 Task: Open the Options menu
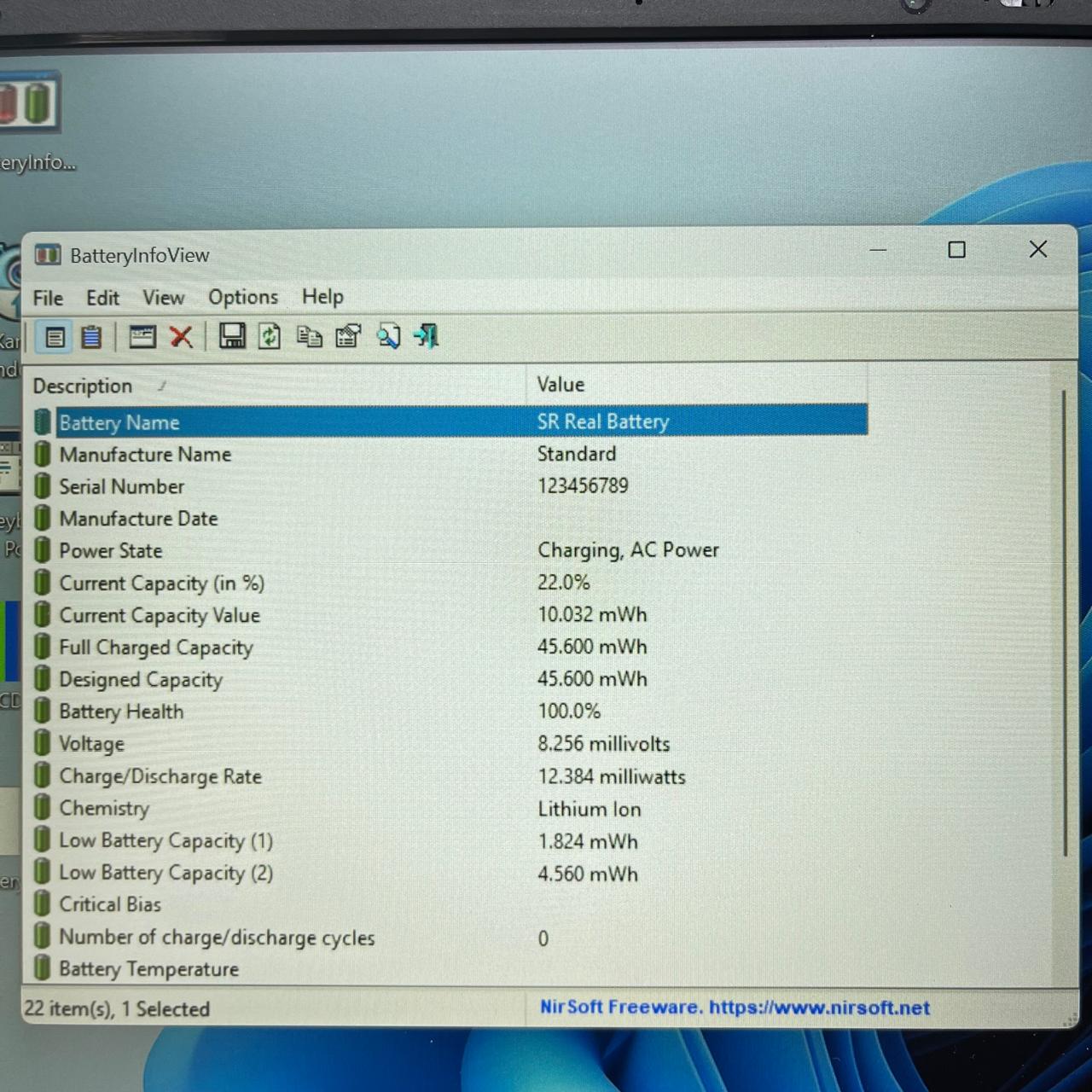[x=243, y=297]
